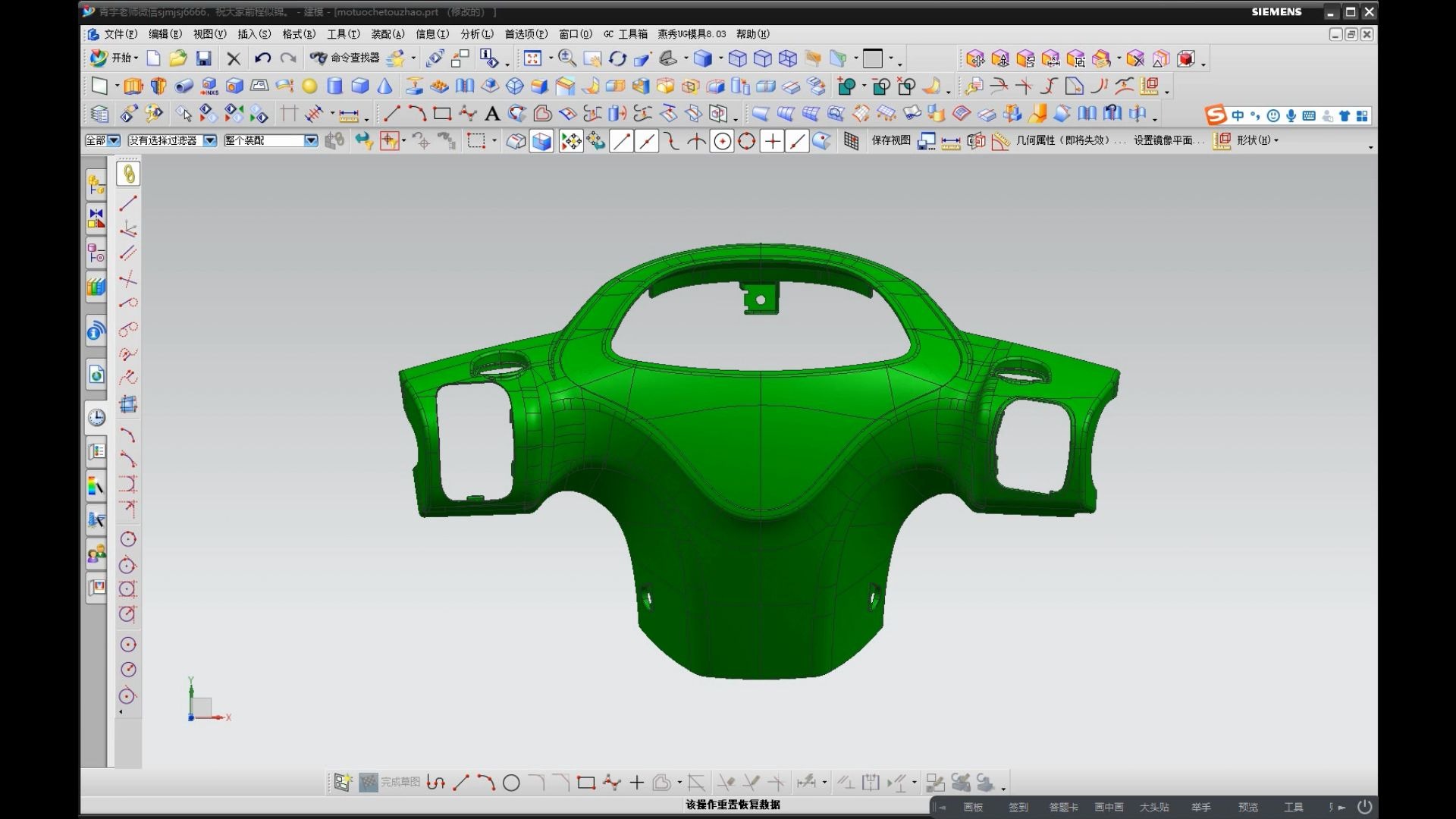Viewport: 1456px width, 819px height.
Task: Select the cone primitive icon
Action: click(x=384, y=86)
